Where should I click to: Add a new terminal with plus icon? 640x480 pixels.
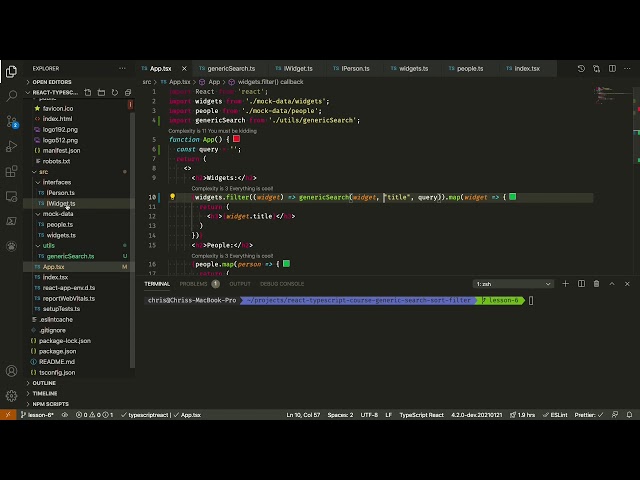pyautogui.click(x=565, y=284)
